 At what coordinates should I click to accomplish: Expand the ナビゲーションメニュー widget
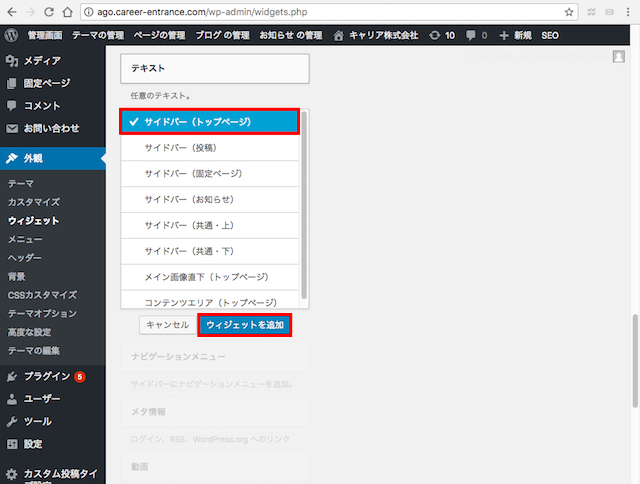[215, 357]
